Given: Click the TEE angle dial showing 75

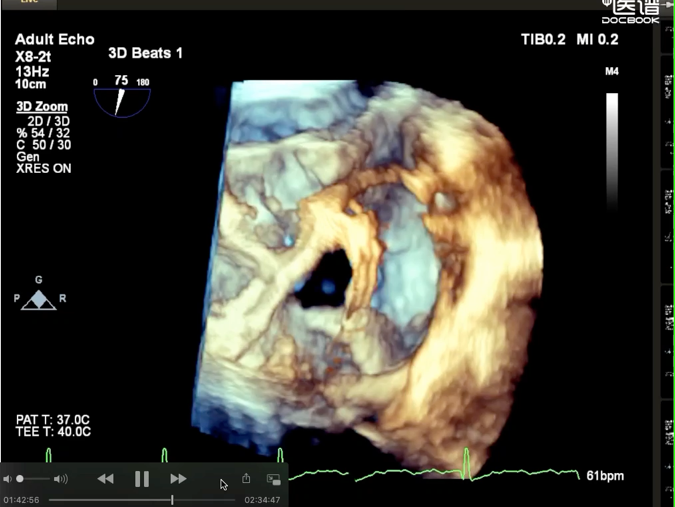Looking at the screenshot, I should coord(121,98).
